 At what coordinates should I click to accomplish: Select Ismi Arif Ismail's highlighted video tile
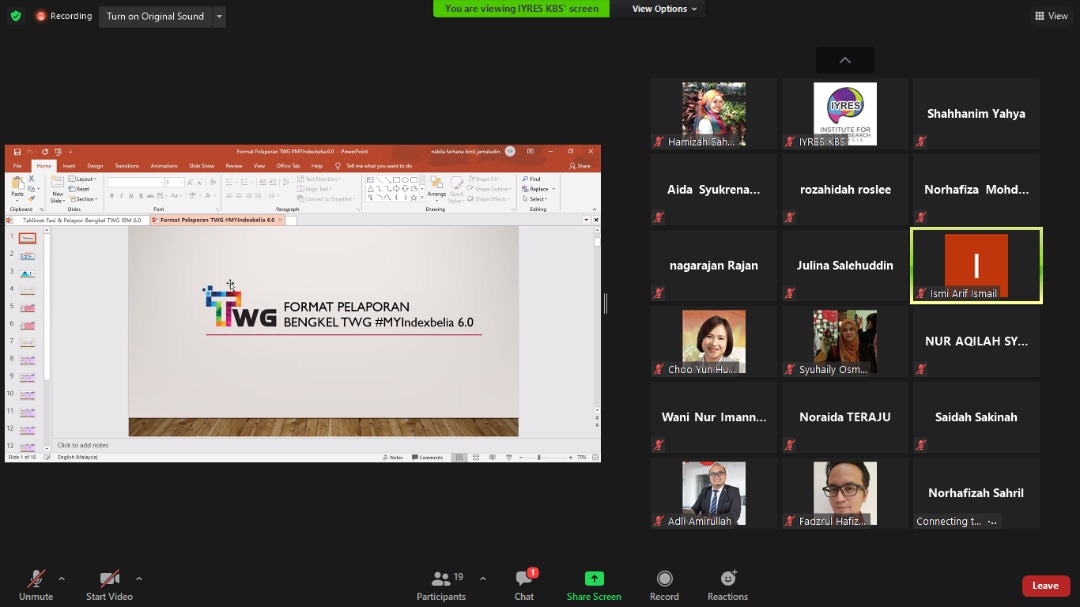976,265
